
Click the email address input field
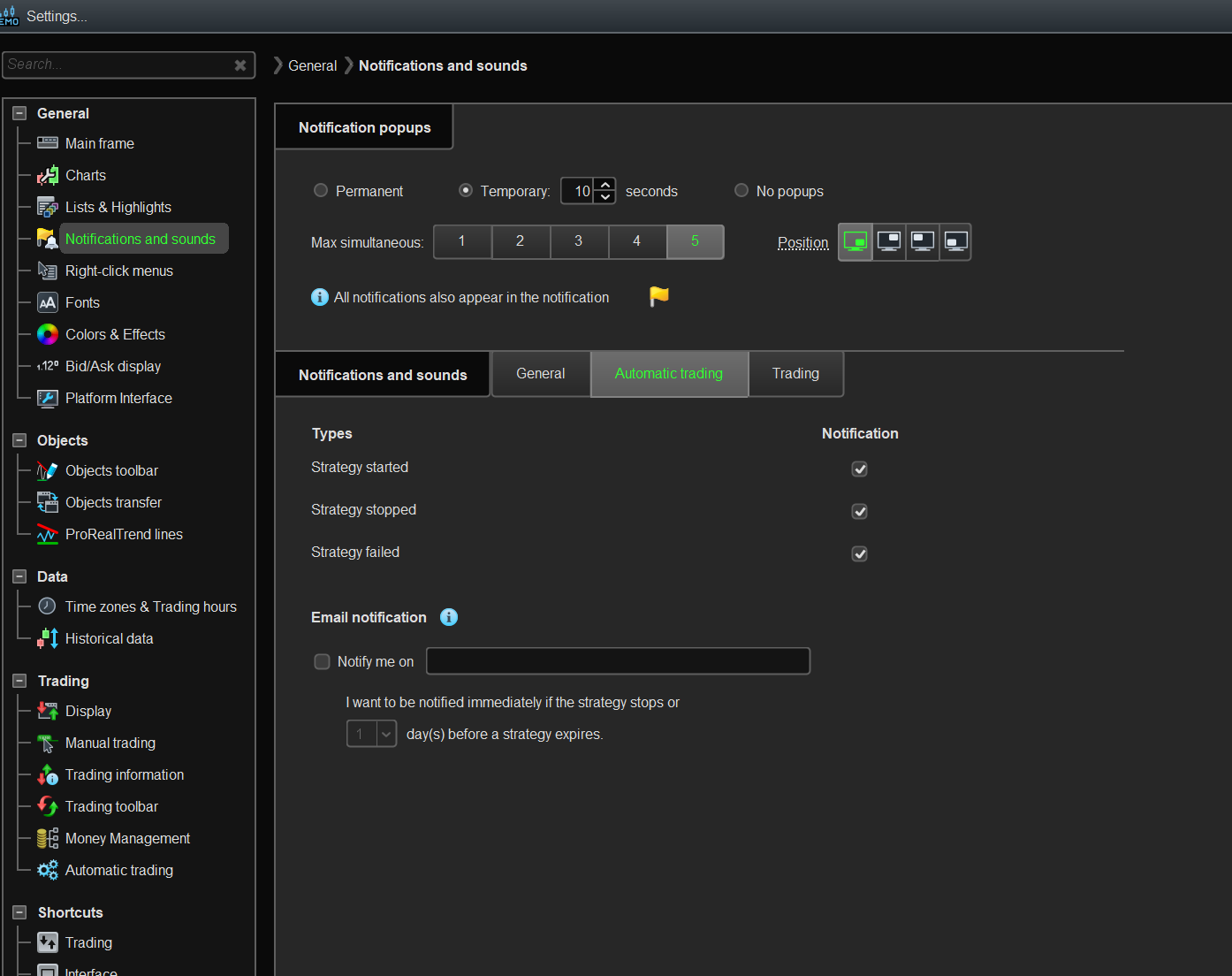[618, 661]
